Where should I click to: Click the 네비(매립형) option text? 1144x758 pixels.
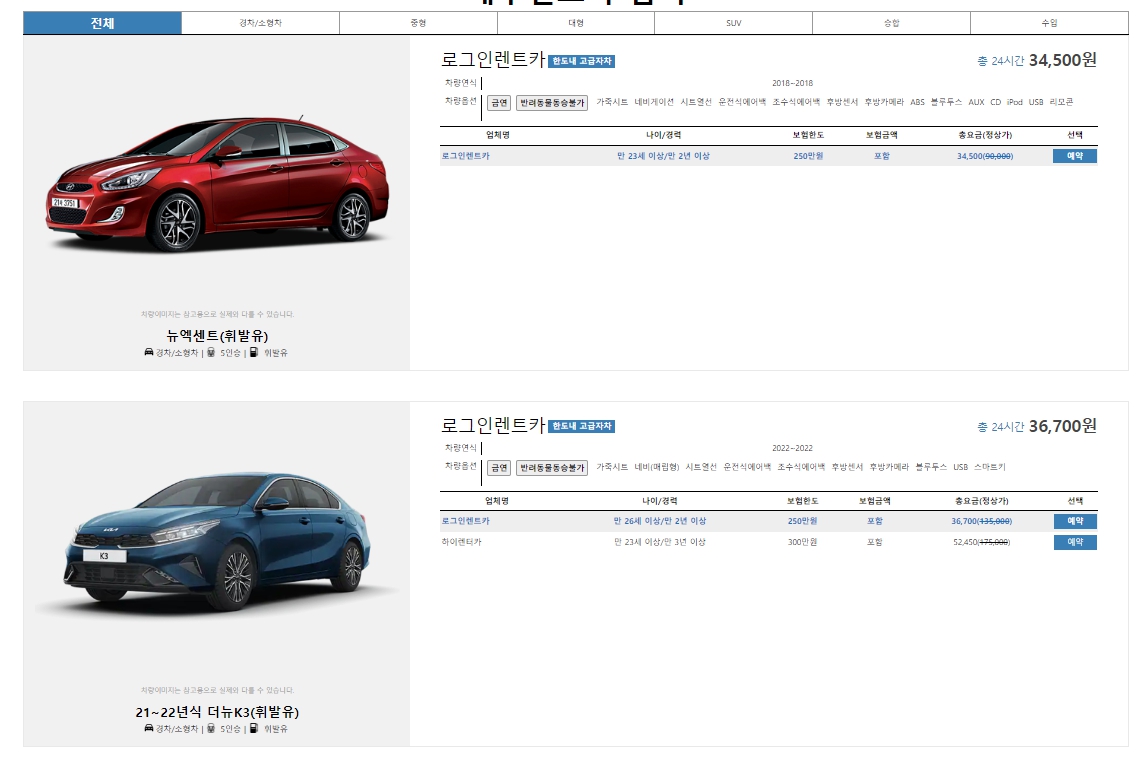[657, 467]
